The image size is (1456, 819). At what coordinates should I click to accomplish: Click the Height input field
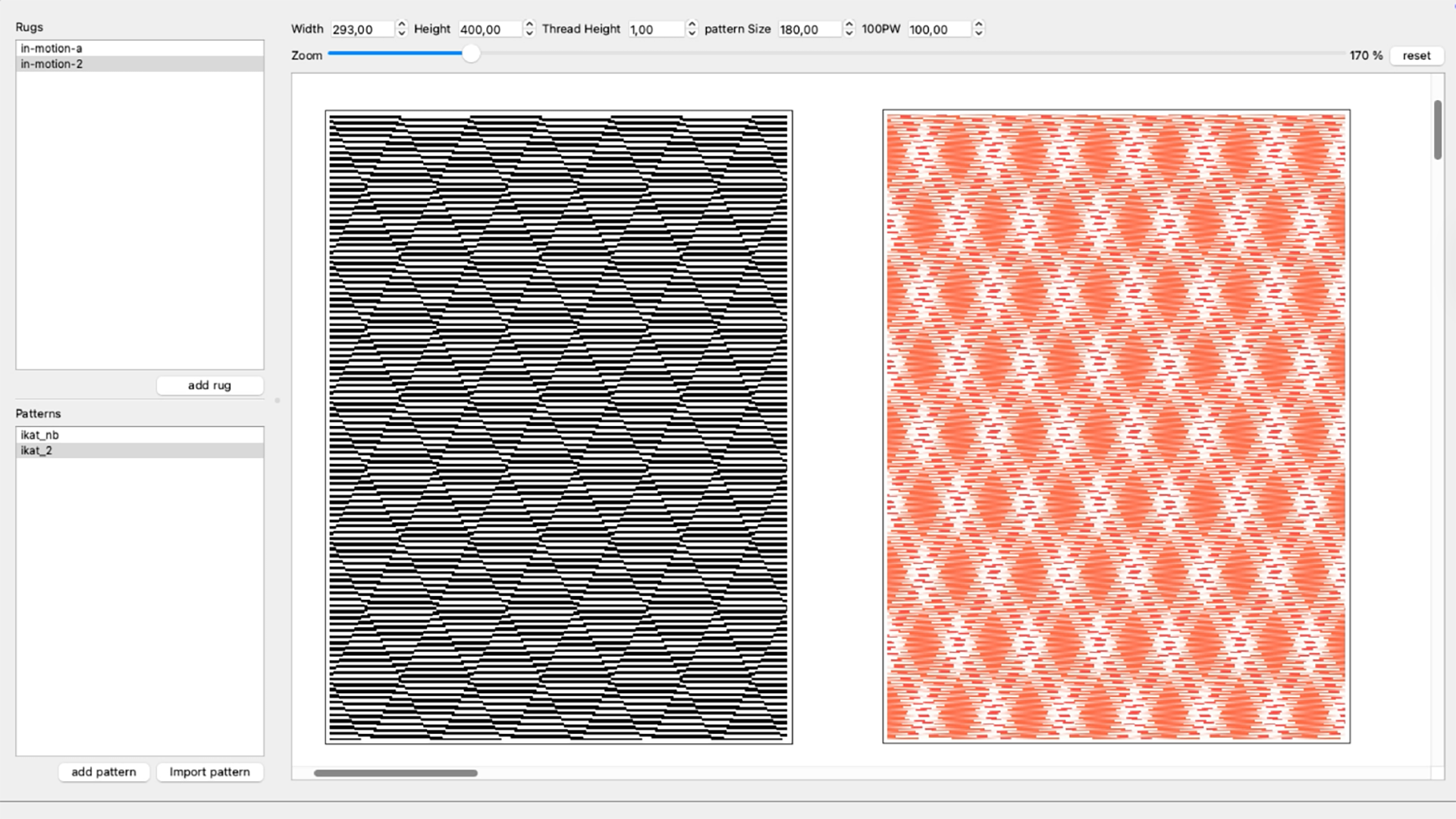click(489, 30)
